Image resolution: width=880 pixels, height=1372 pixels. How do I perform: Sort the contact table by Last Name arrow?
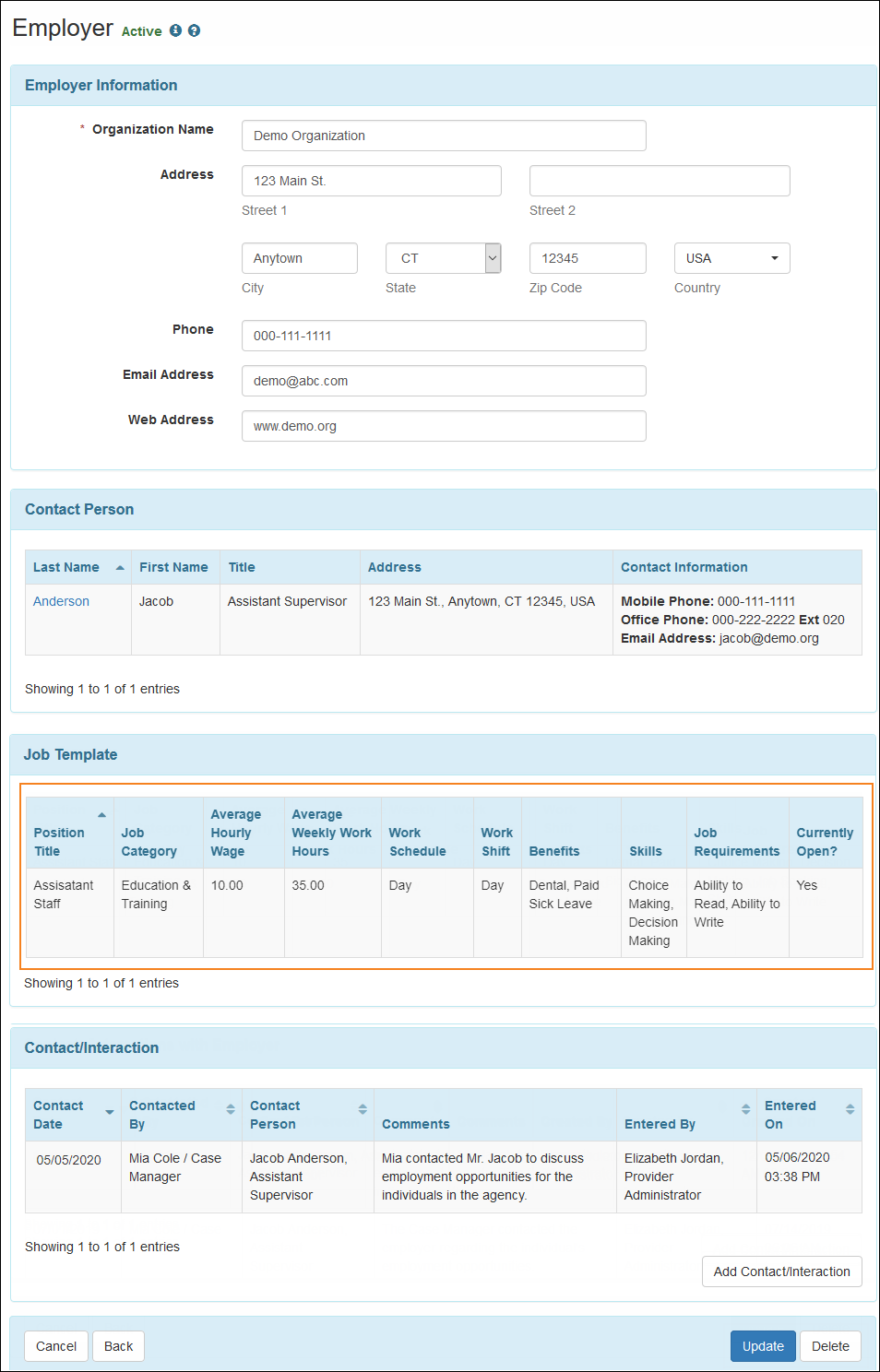121,567
